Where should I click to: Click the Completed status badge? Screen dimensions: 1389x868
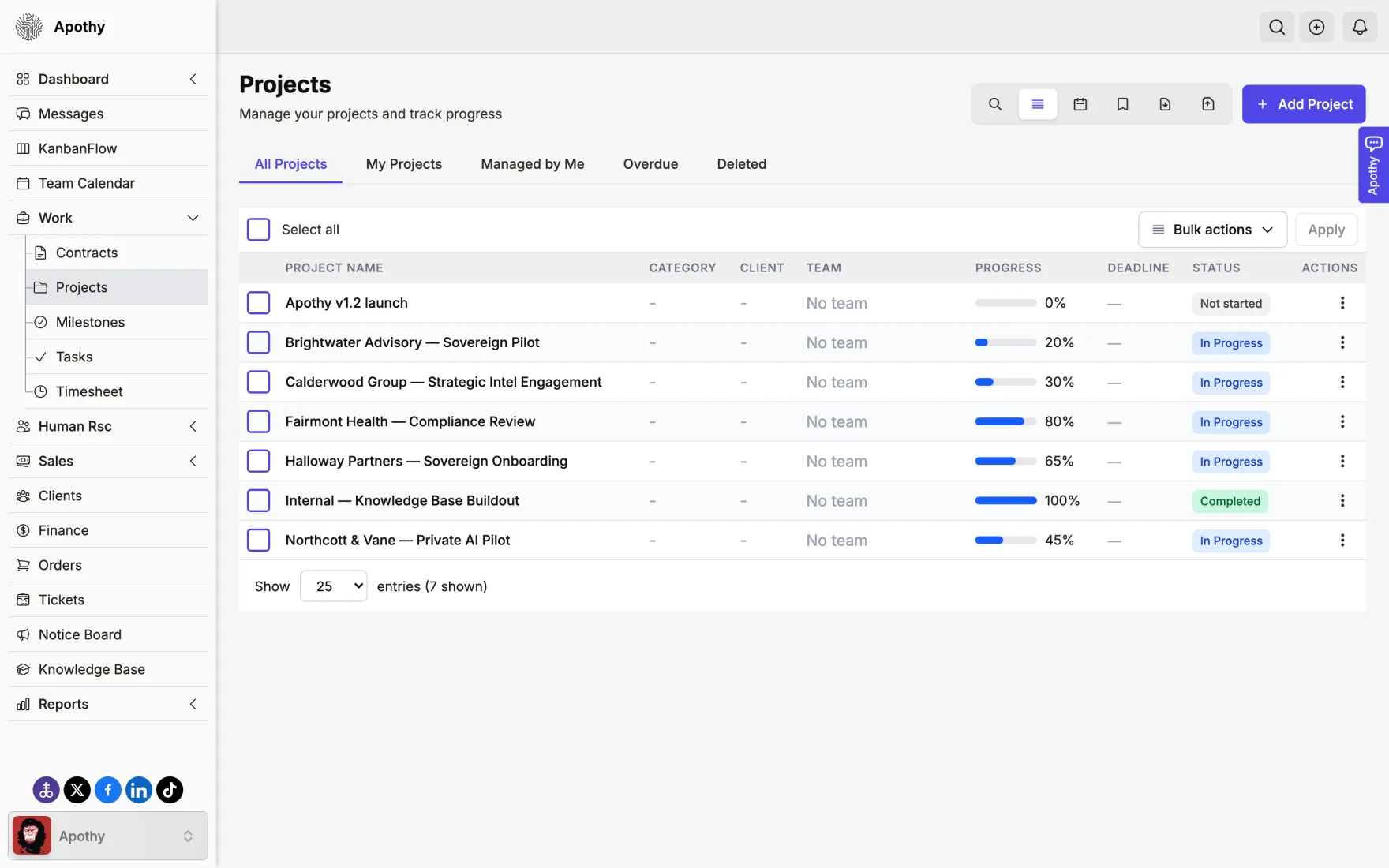click(1230, 501)
